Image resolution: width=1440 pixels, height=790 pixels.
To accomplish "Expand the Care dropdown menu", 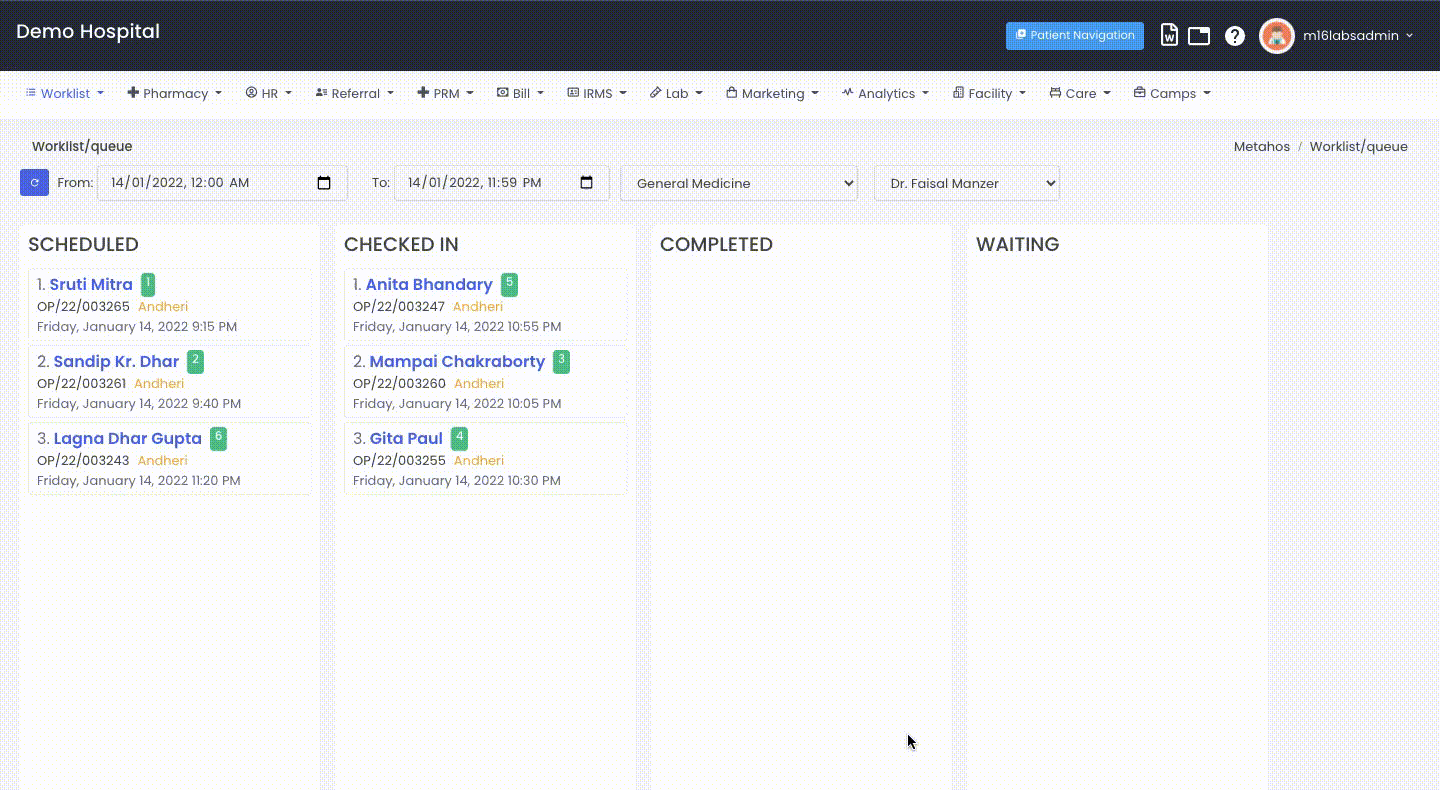I will click(x=1081, y=93).
